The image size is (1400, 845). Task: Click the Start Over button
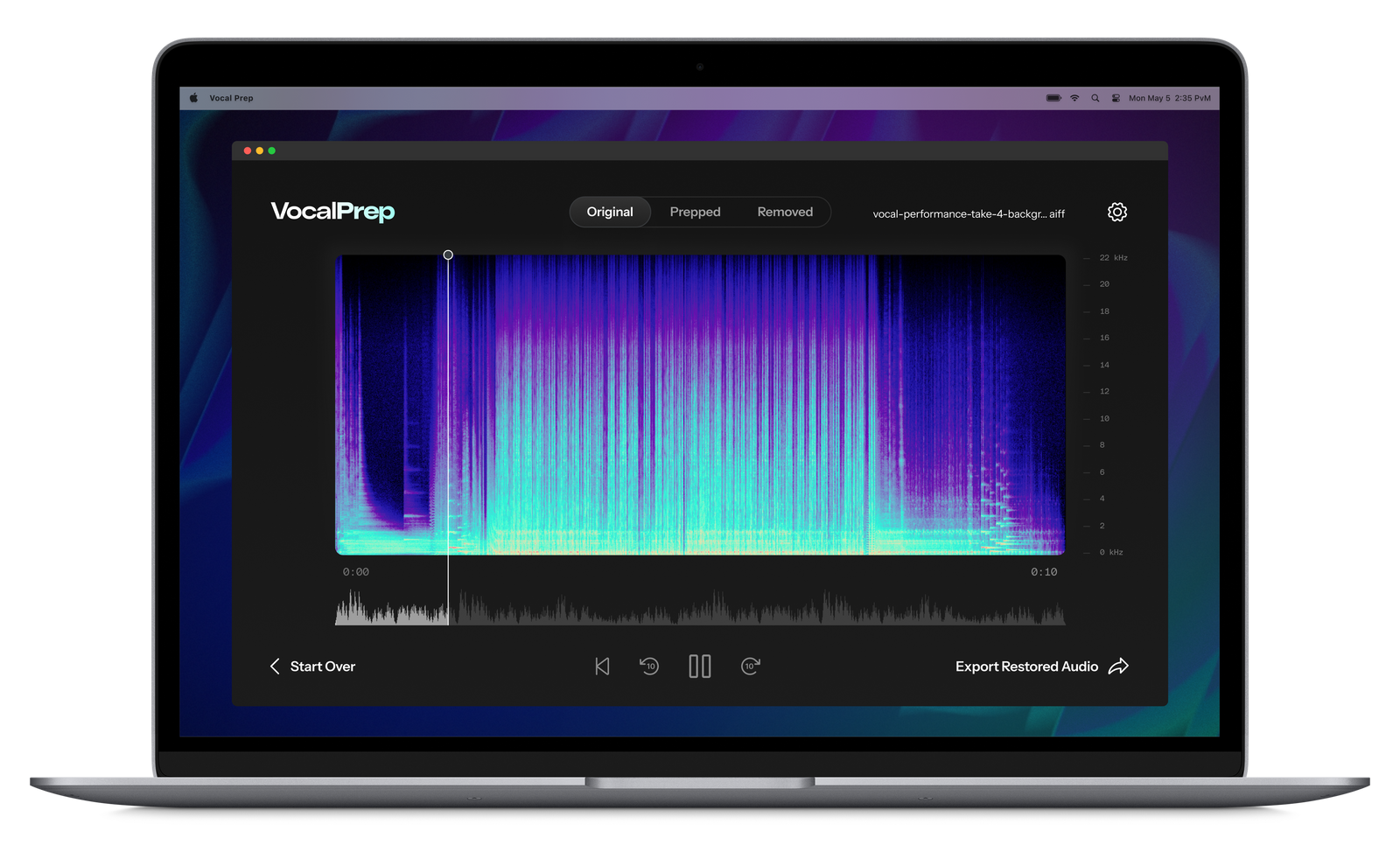[312, 667]
